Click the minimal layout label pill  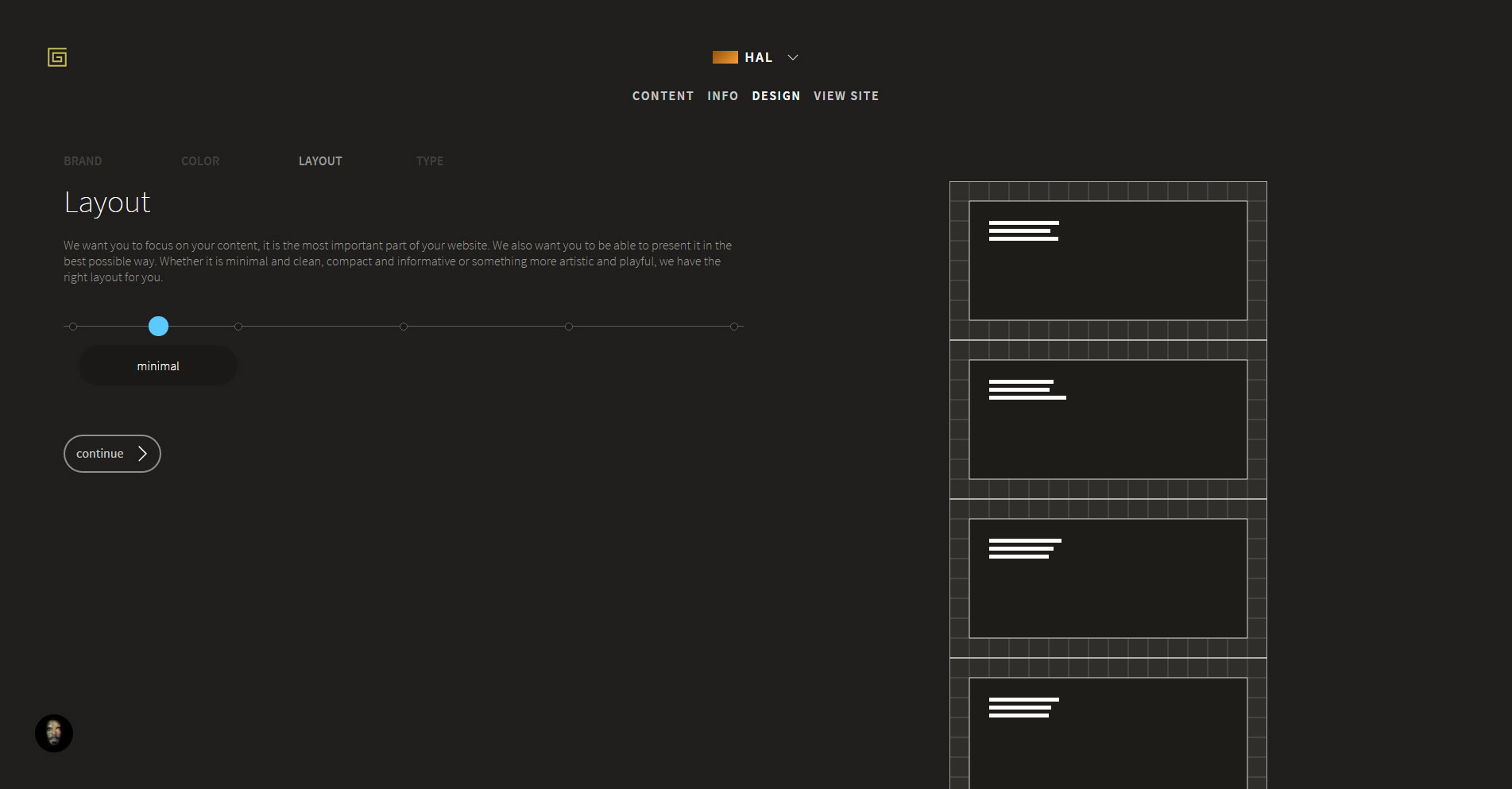(158, 366)
